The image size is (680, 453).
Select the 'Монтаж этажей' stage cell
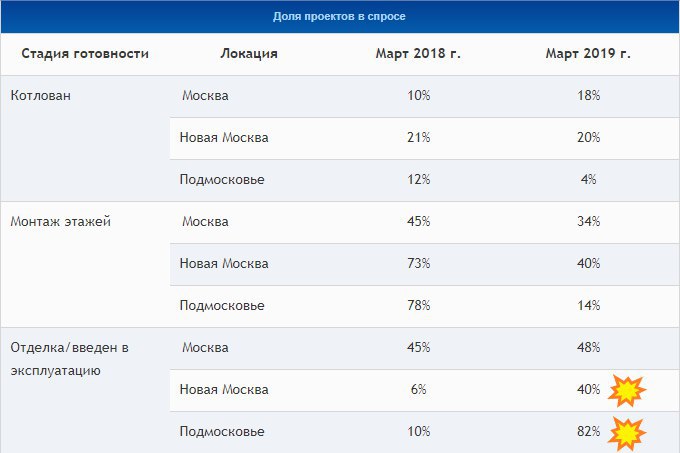coord(60,221)
